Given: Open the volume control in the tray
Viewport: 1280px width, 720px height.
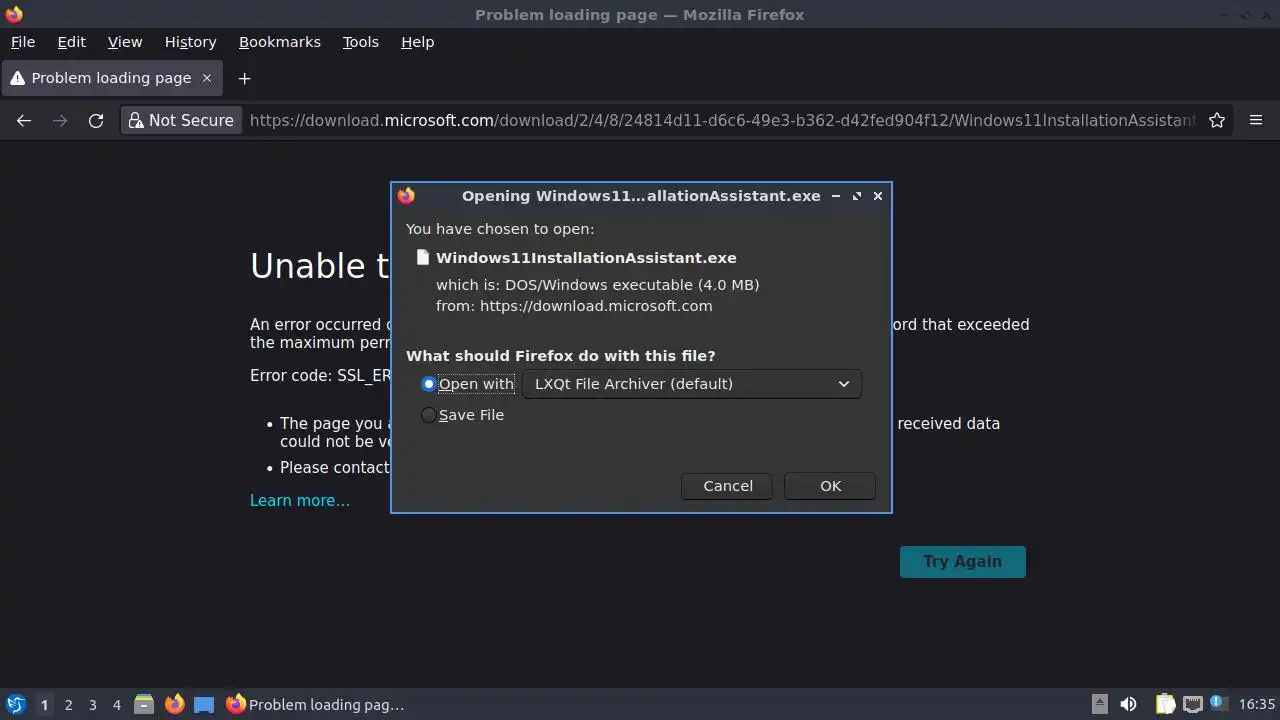Looking at the screenshot, I should tap(1128, 704).
